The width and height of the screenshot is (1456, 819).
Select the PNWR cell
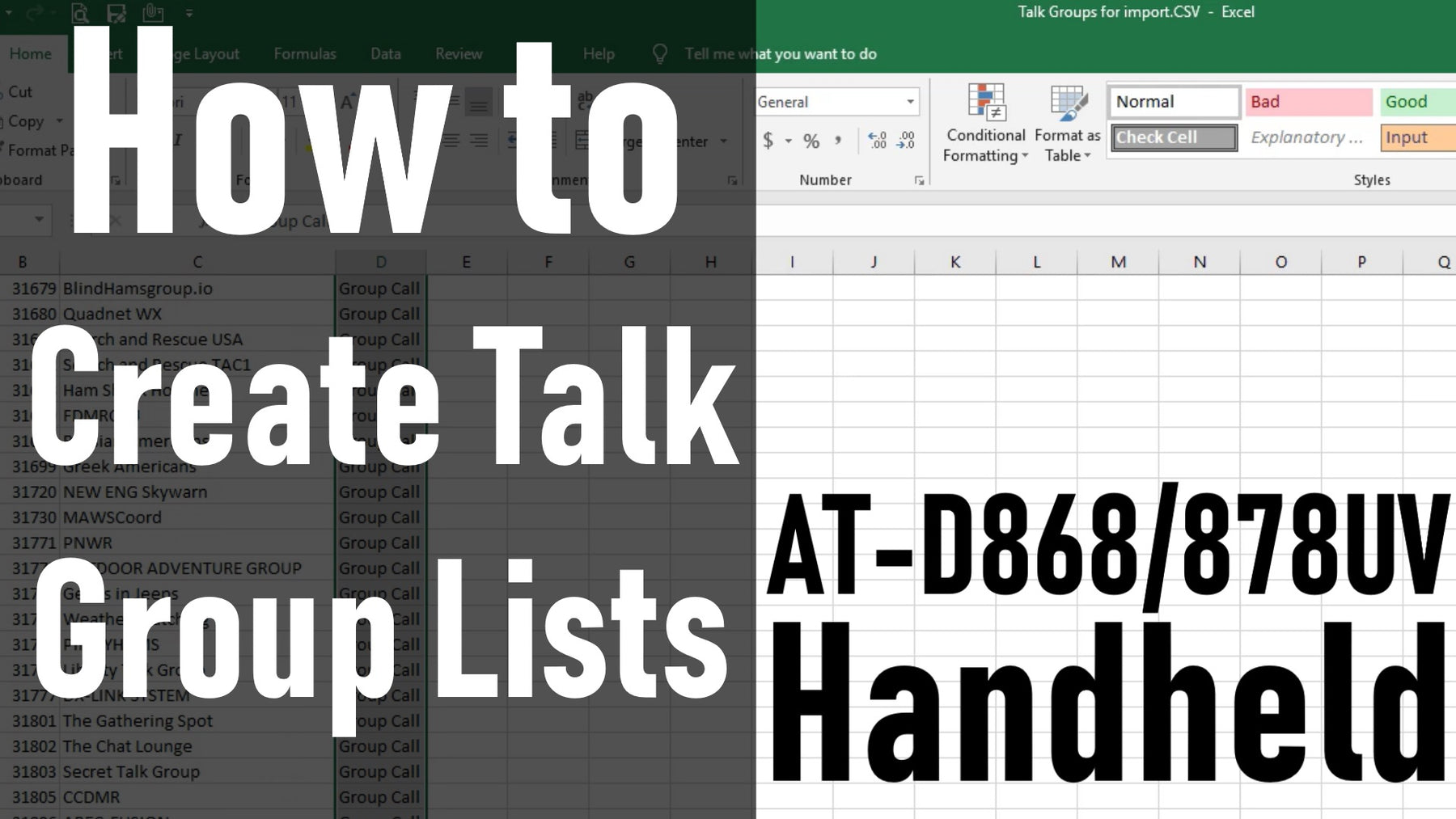point(197,542)
